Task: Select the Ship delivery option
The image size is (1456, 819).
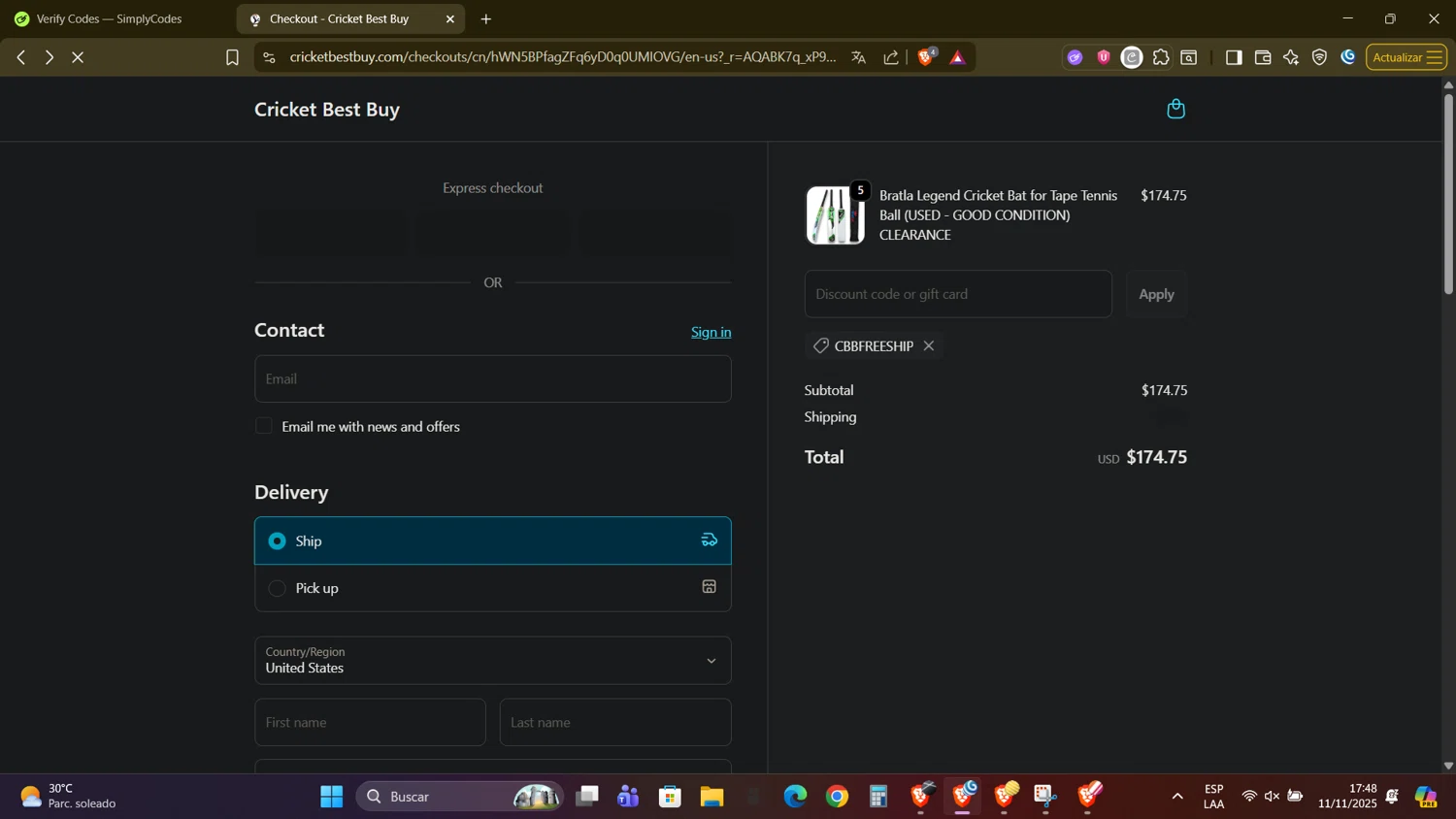Action: (x=492, y=541)
